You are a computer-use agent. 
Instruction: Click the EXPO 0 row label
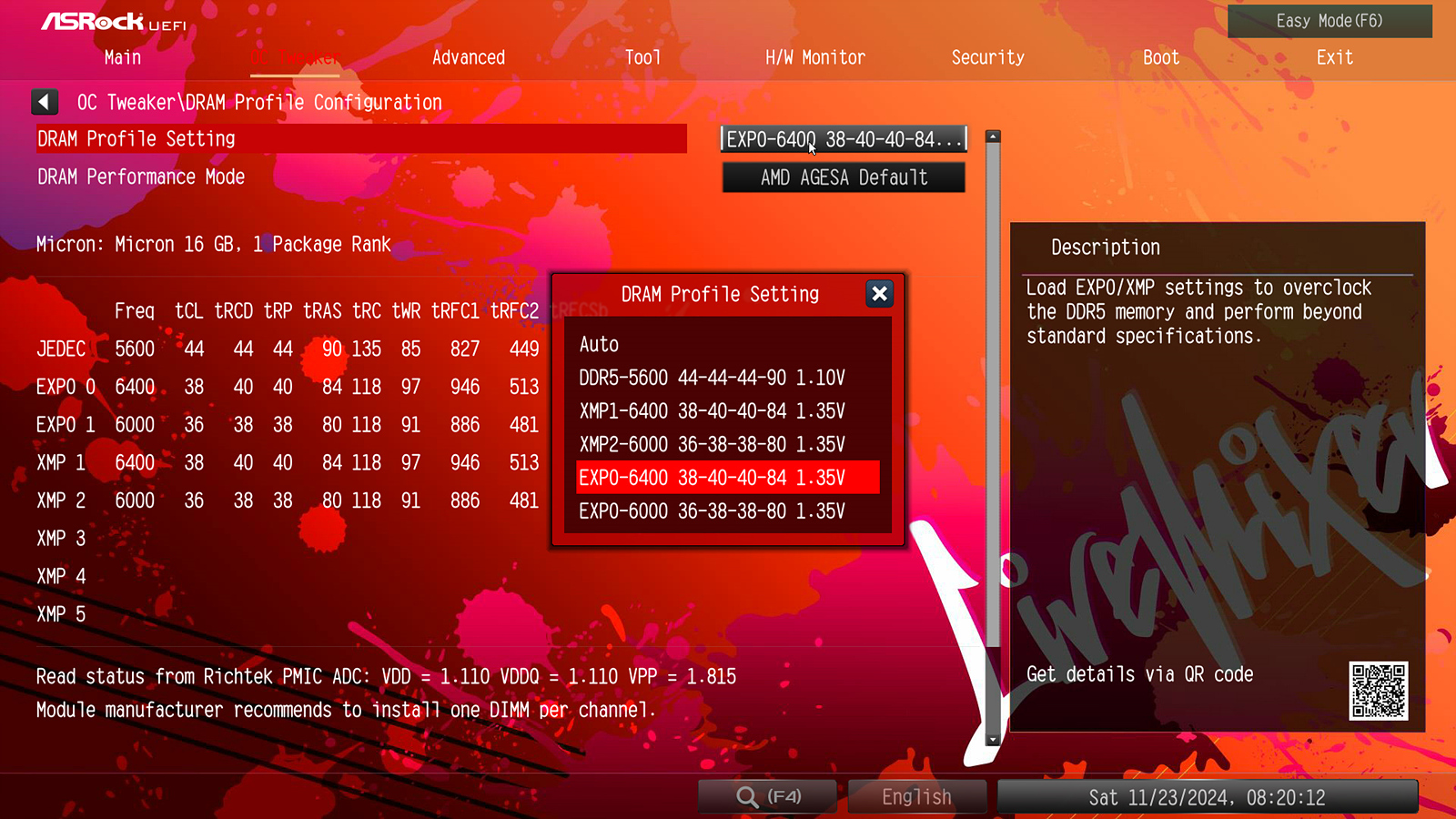(66, 387)
